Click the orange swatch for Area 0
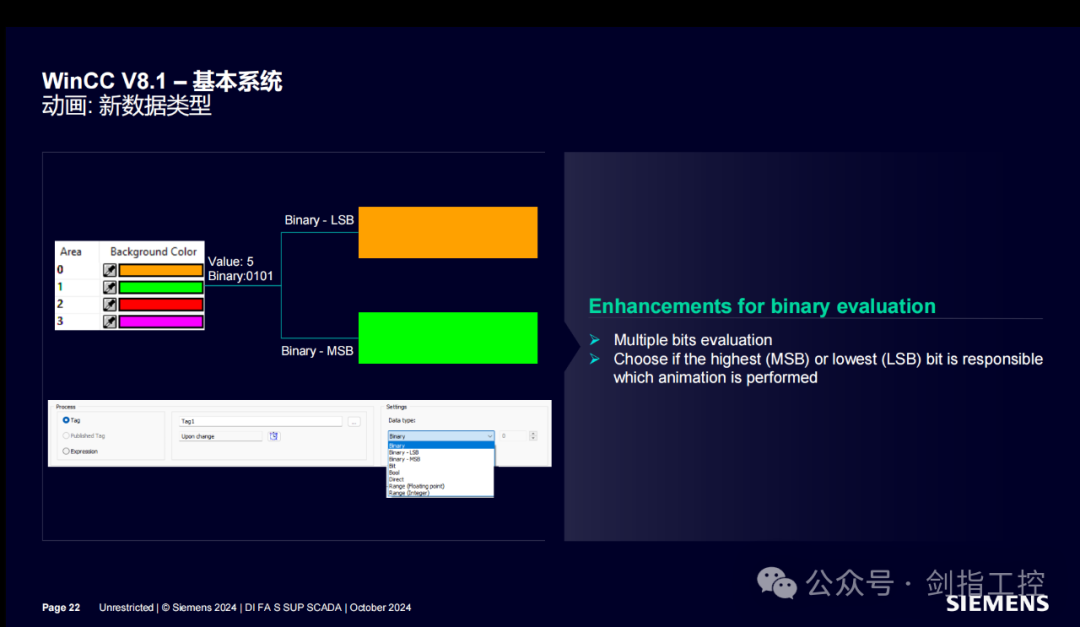The width and height of the screenshot is (1080, 627). click(161, 270)
